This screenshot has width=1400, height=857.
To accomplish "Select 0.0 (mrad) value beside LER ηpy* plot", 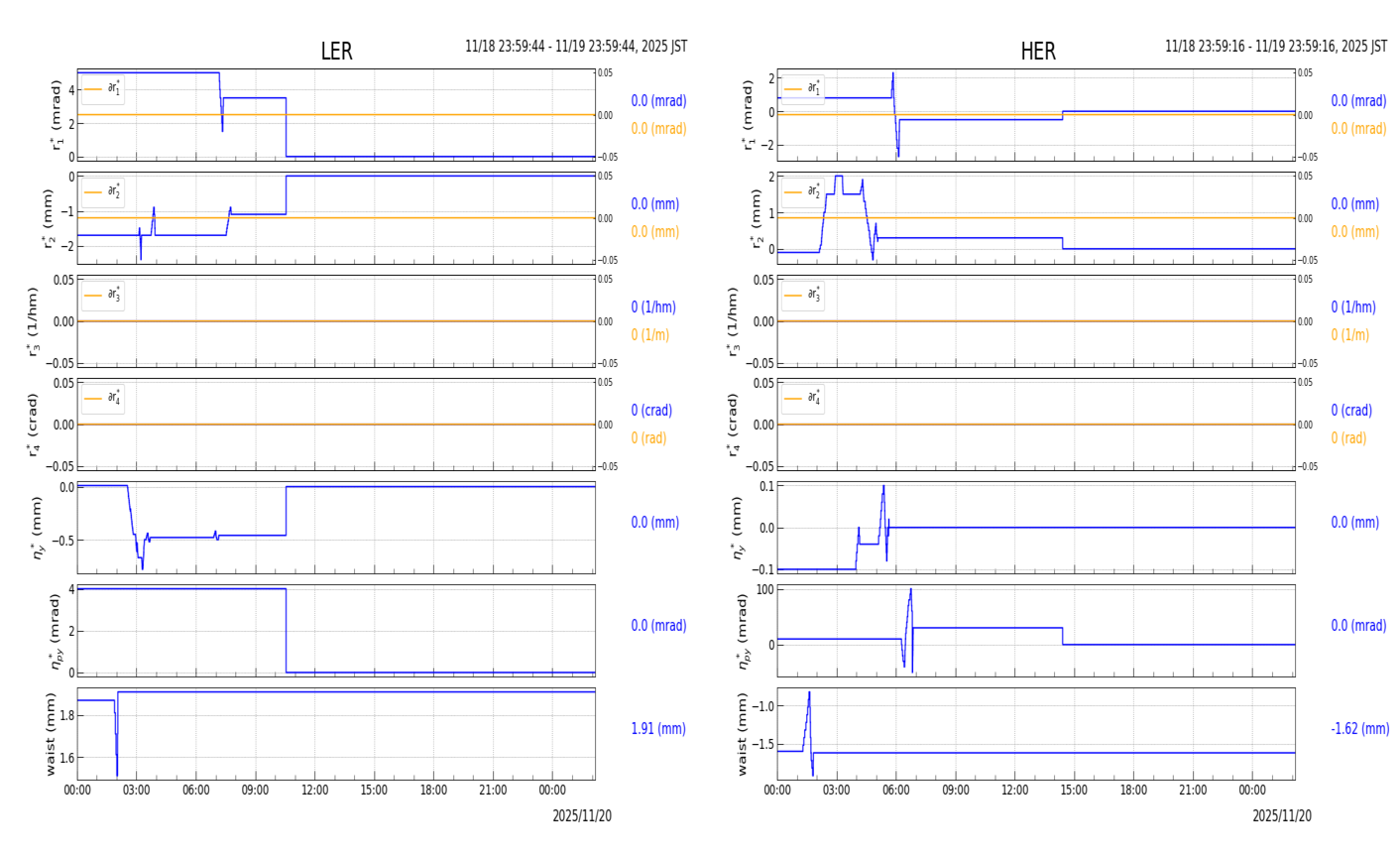I will pos(658,626).
